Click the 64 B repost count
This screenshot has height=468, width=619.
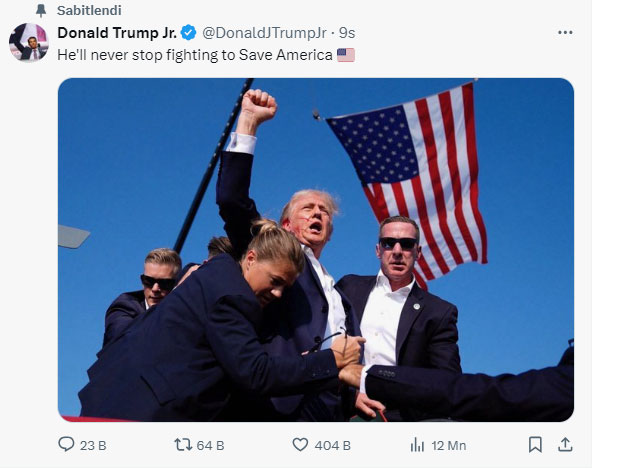pyautogui.click(x=210, y=445)
